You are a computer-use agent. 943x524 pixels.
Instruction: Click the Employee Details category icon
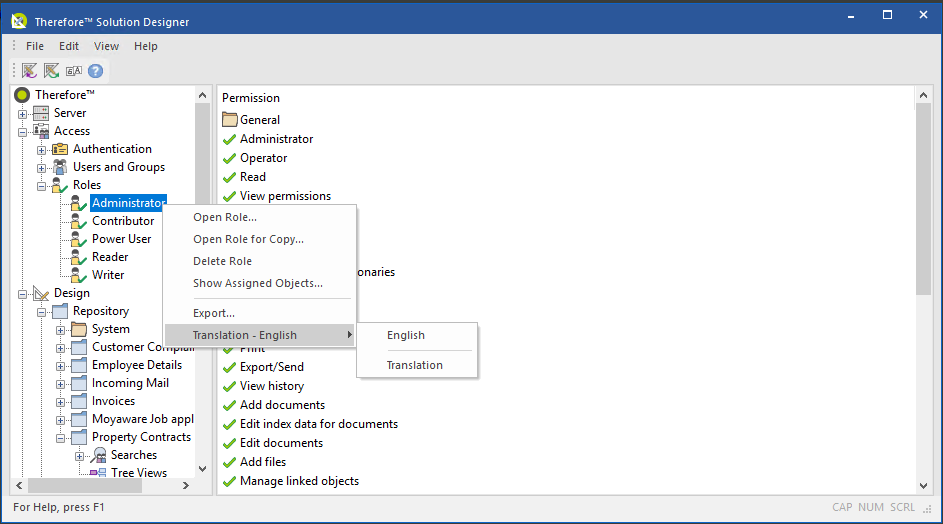pyautogui.click(x=79, y=365)
